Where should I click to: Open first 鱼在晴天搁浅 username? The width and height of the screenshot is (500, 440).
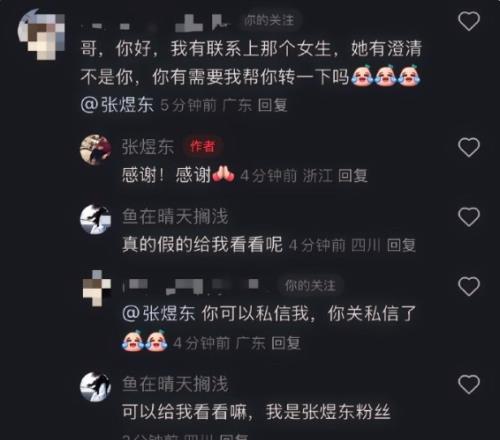point(175,217)
